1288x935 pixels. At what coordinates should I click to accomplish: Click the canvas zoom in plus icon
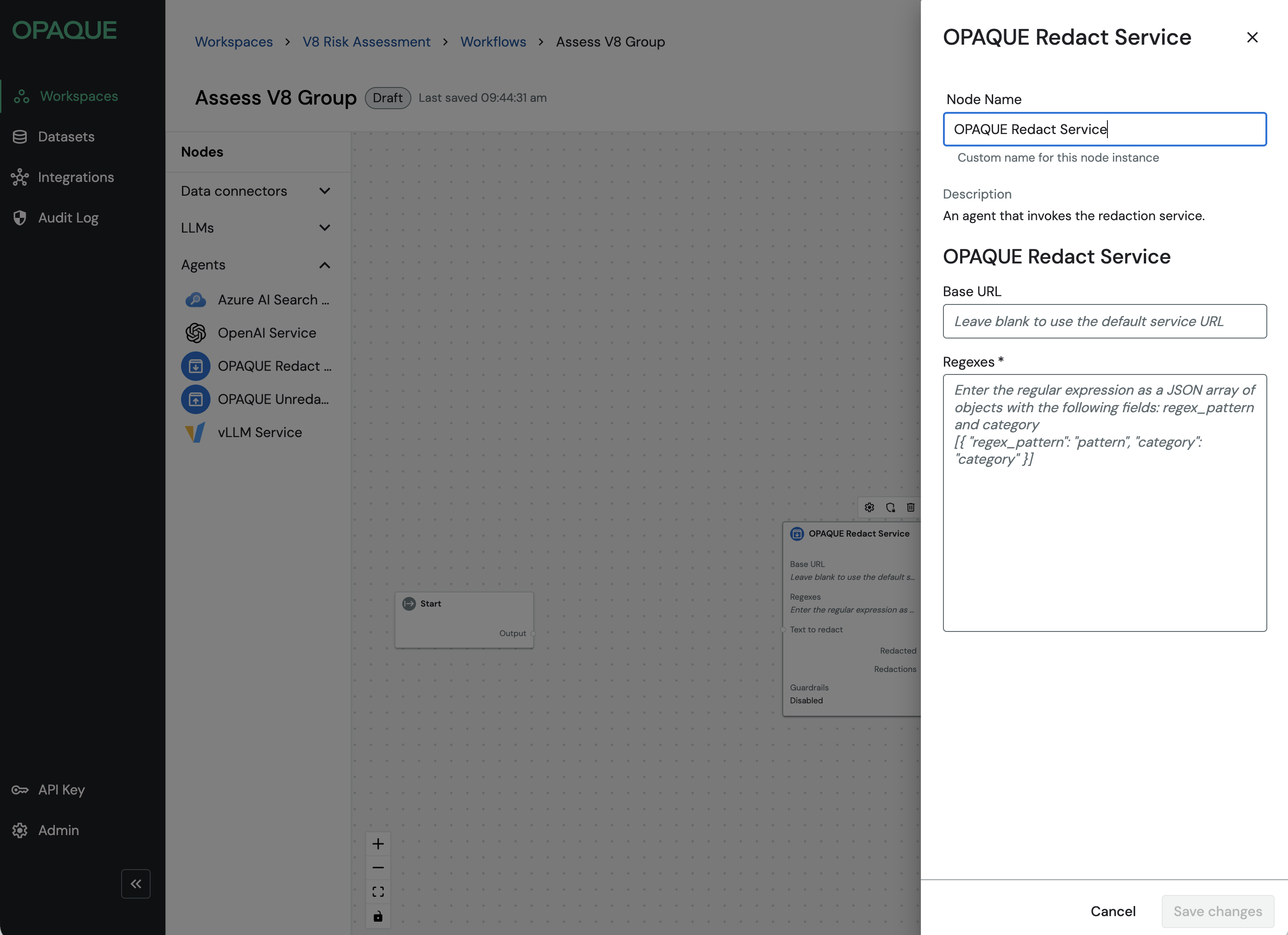(x=378, y=844)
